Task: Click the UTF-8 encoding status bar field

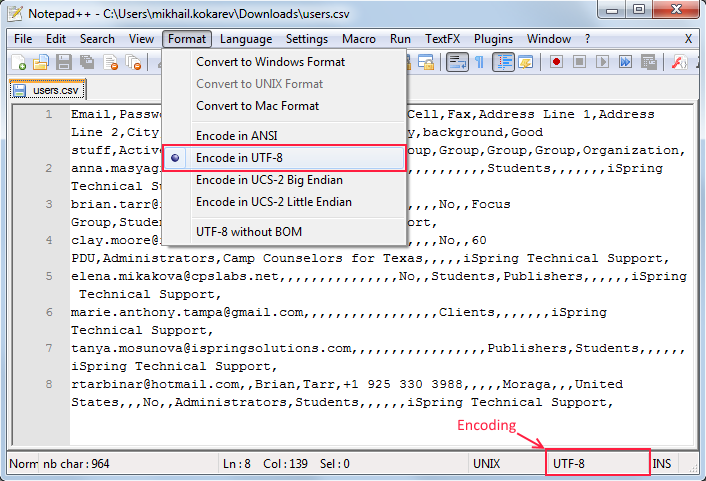Action: click(x=597, y=463)
